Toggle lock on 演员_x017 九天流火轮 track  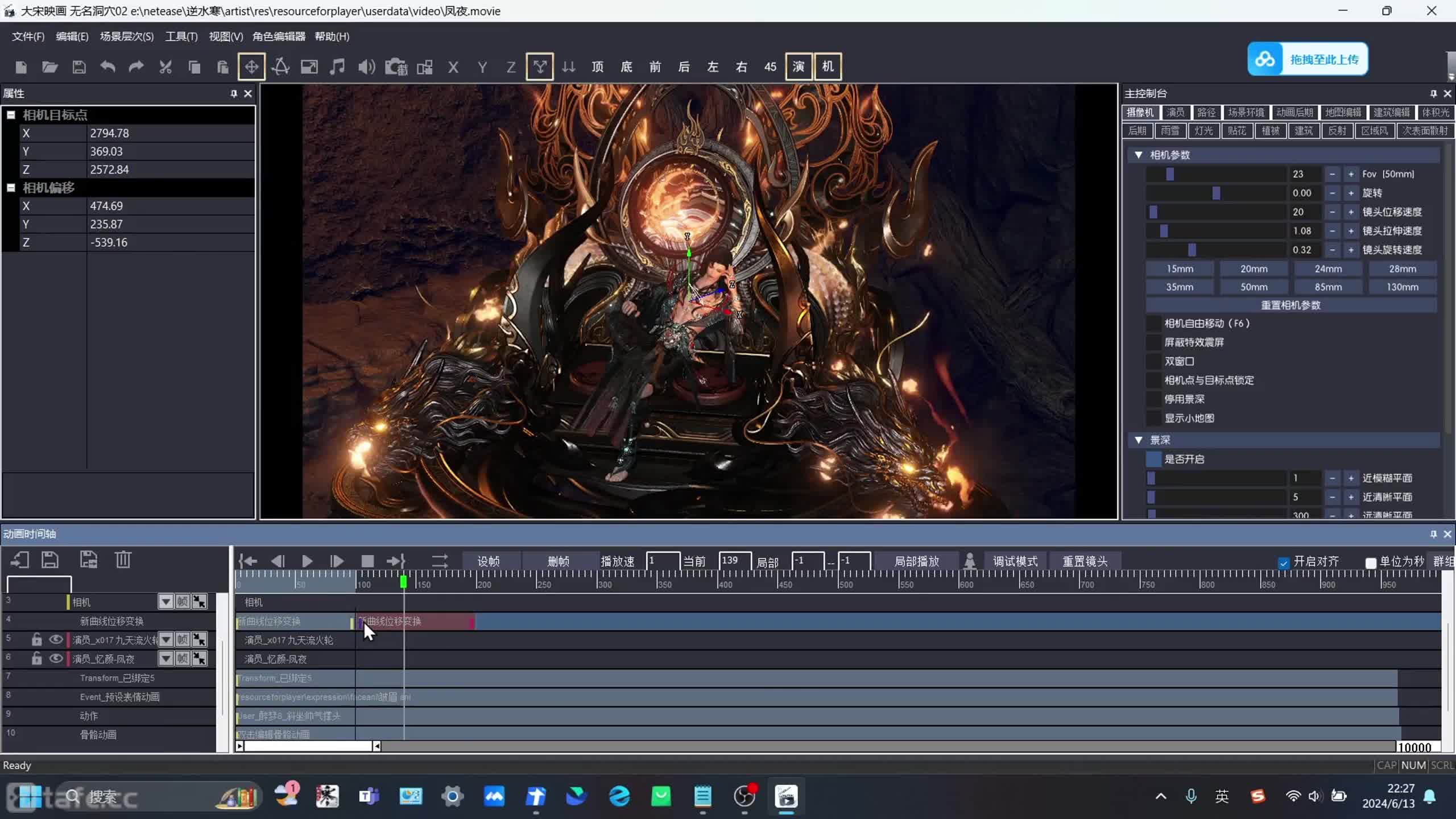coord(37,639)
